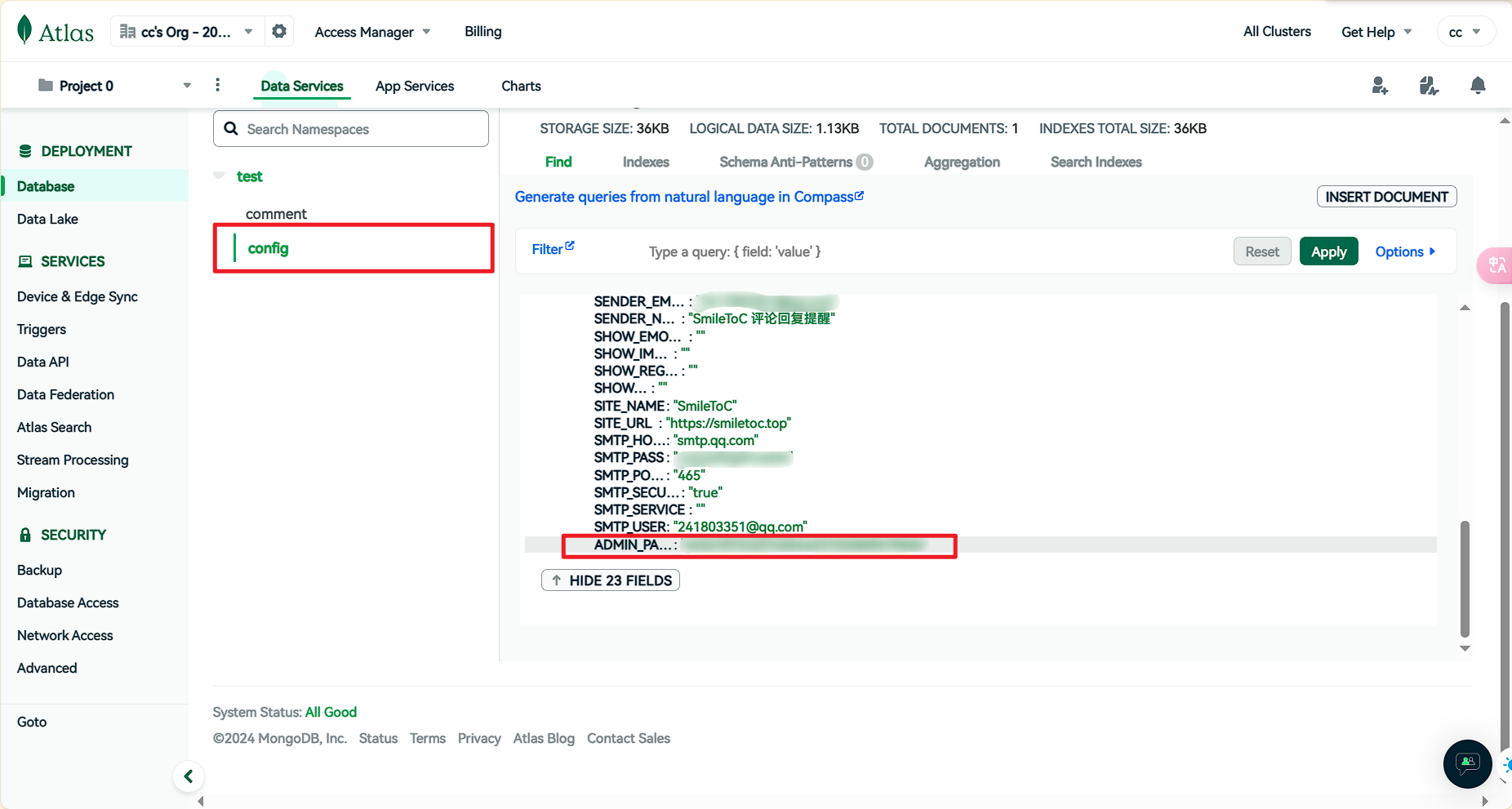1512x809 pixels.
Task: Open organization settings gear icon
Action: [279, 31]
